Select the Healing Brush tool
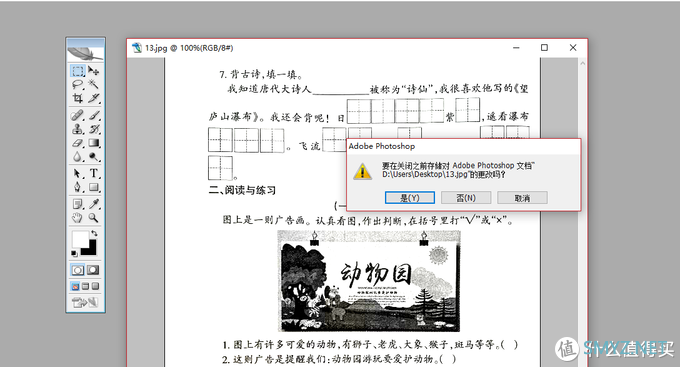Screen dimensions: 680x367 point(78,115)
